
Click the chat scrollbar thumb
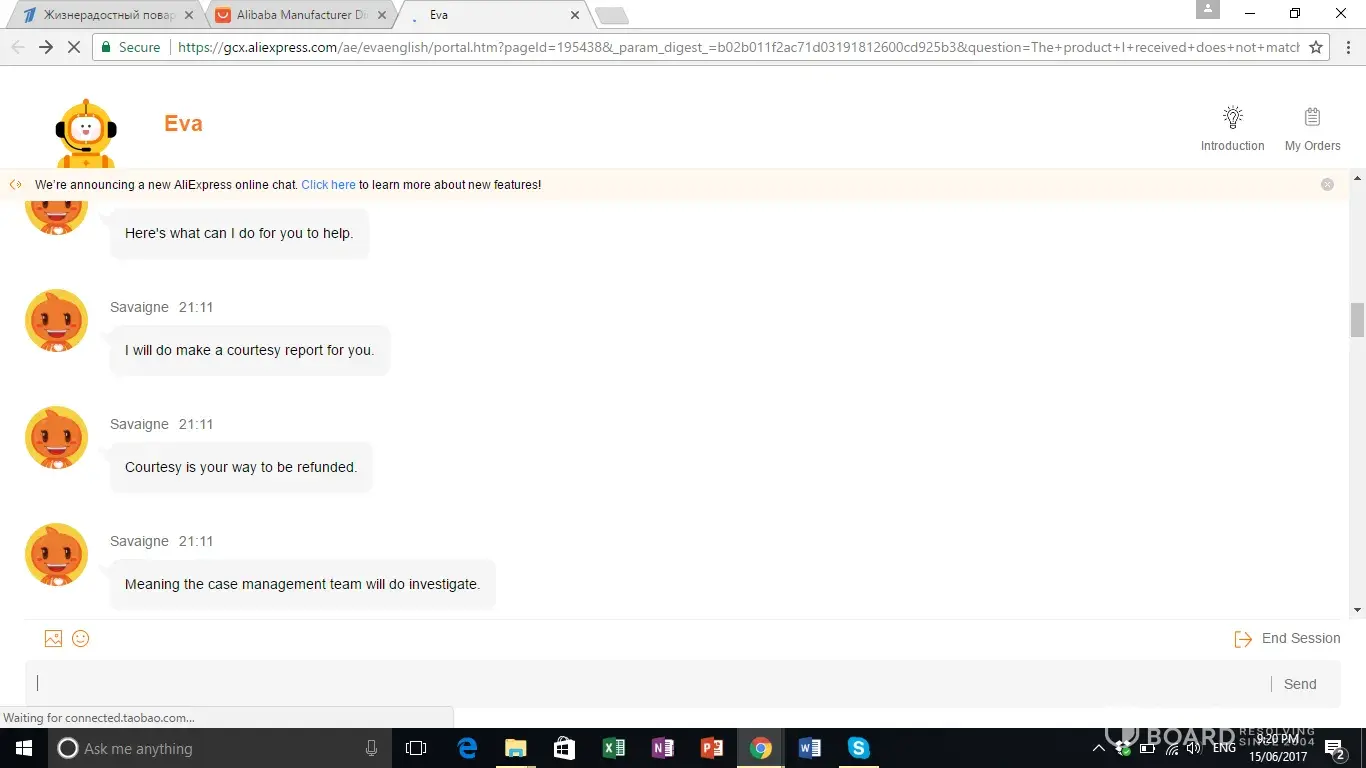pyautogui.click(x=1358, y=320)
